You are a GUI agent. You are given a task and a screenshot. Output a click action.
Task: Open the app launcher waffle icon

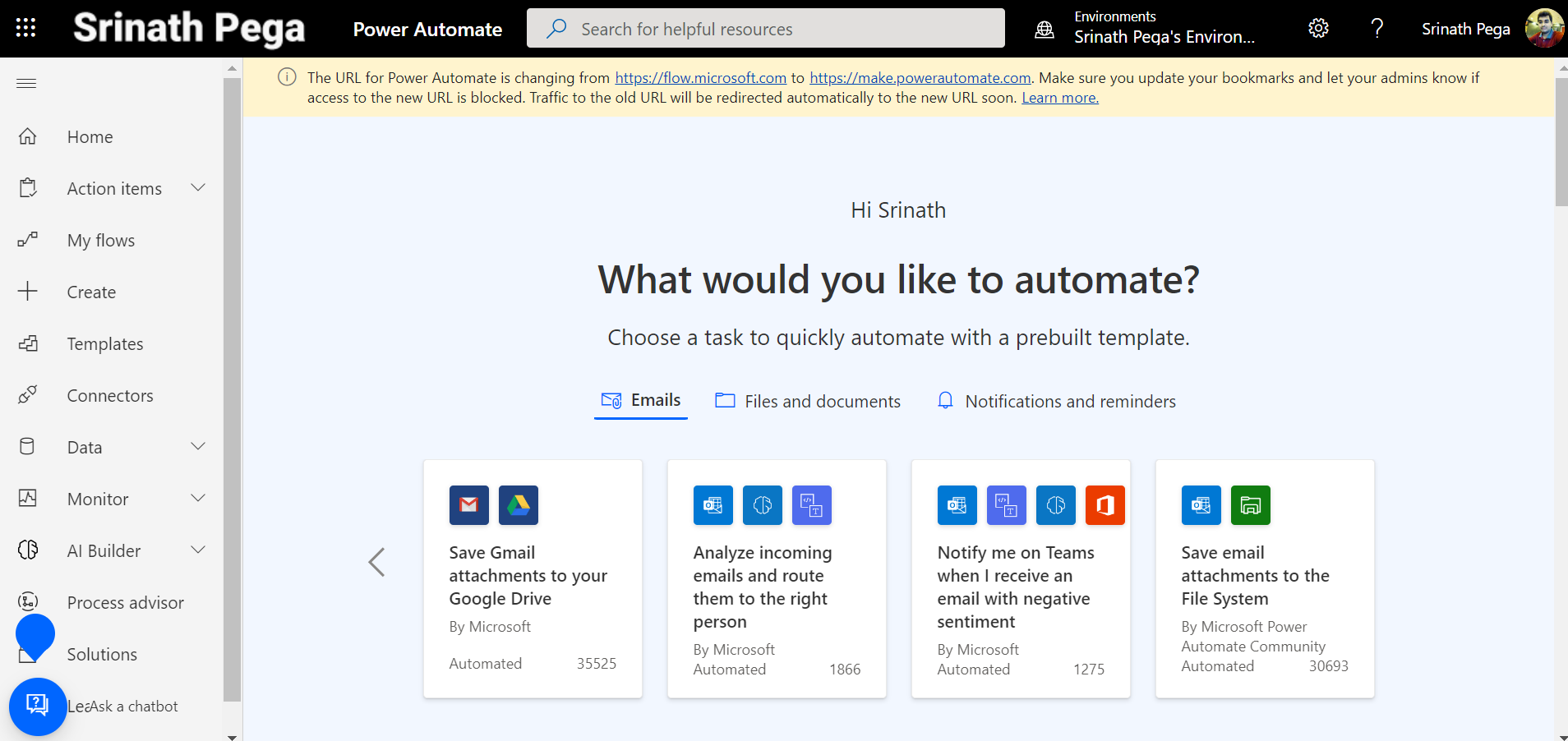click(x=25, y=28)
